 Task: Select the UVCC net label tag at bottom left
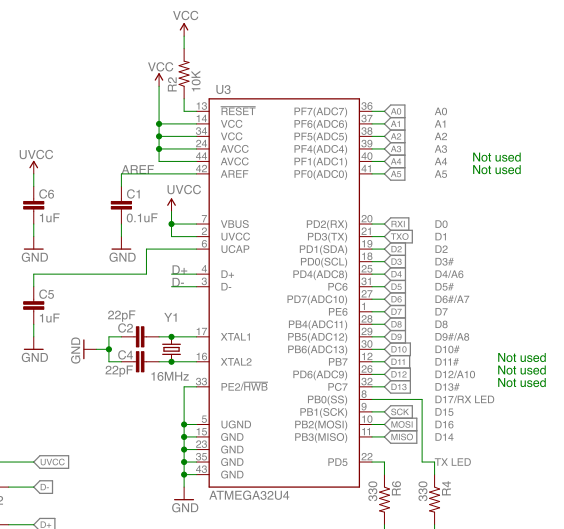[51, 462]
